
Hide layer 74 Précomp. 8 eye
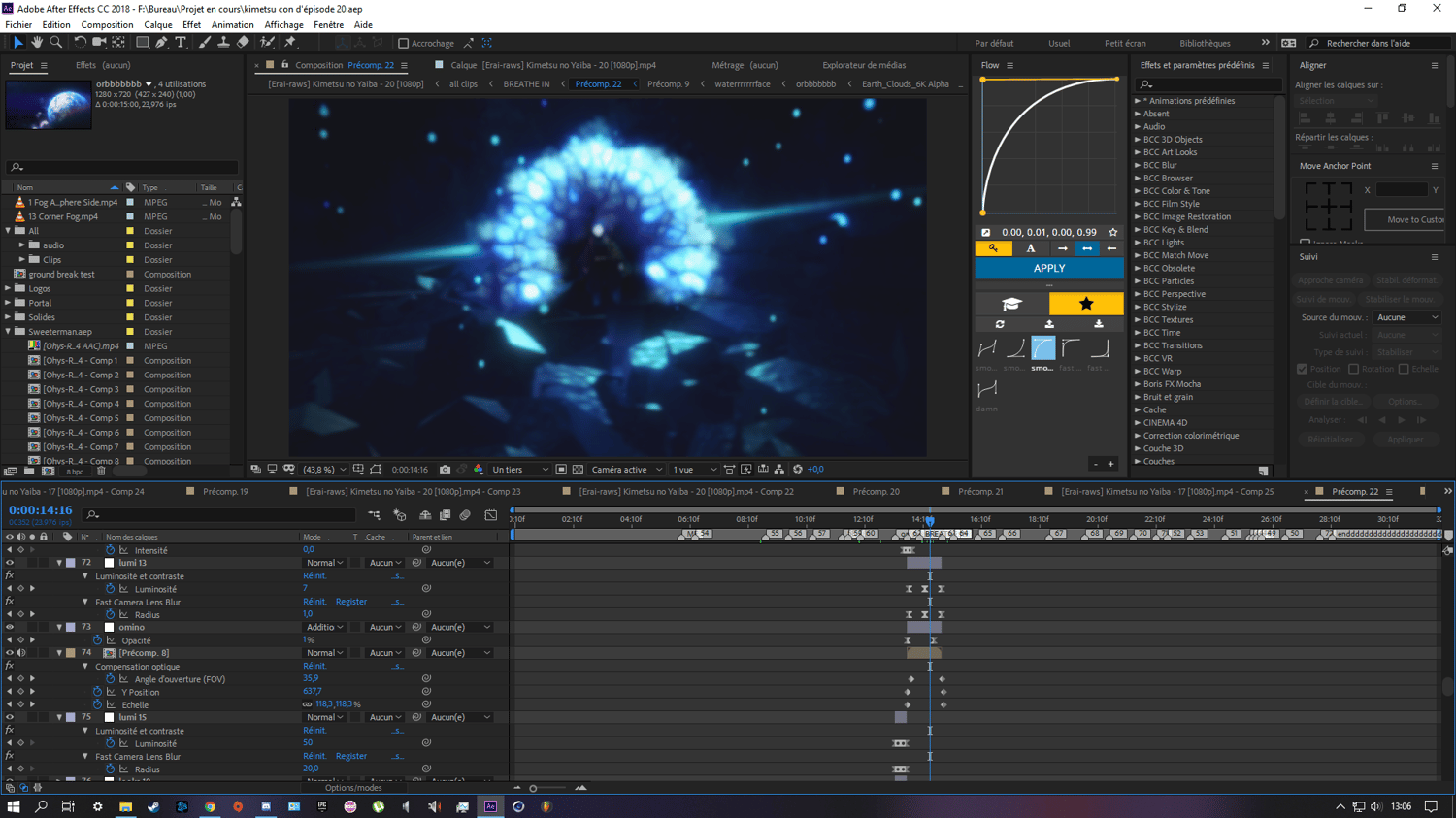[x=10, y=653]
